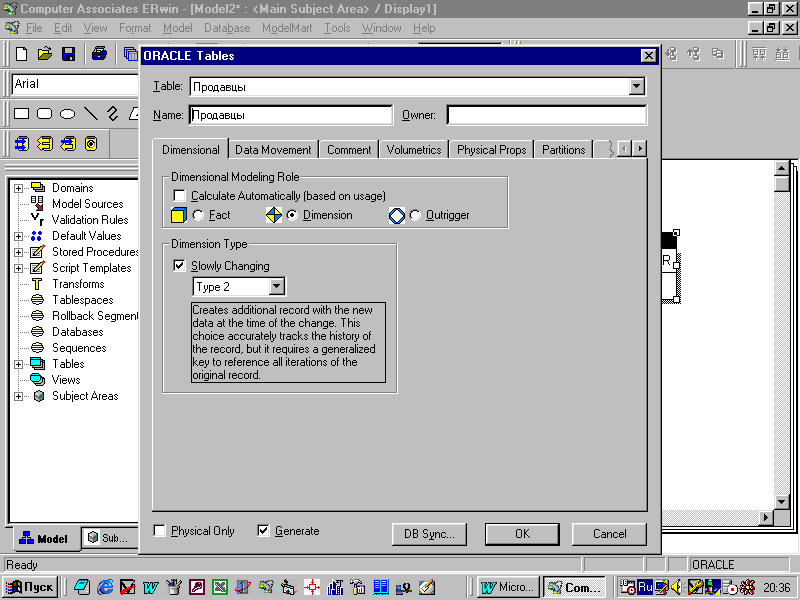The width and height of the screenshot is (800, 600).
Task: Switch to the Partitions tab
Action: [564, 150]
